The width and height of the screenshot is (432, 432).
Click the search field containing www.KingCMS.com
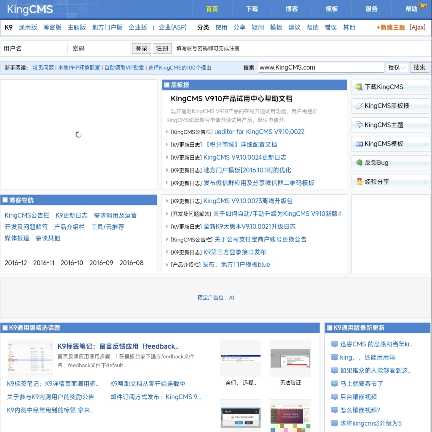point(321,67)
